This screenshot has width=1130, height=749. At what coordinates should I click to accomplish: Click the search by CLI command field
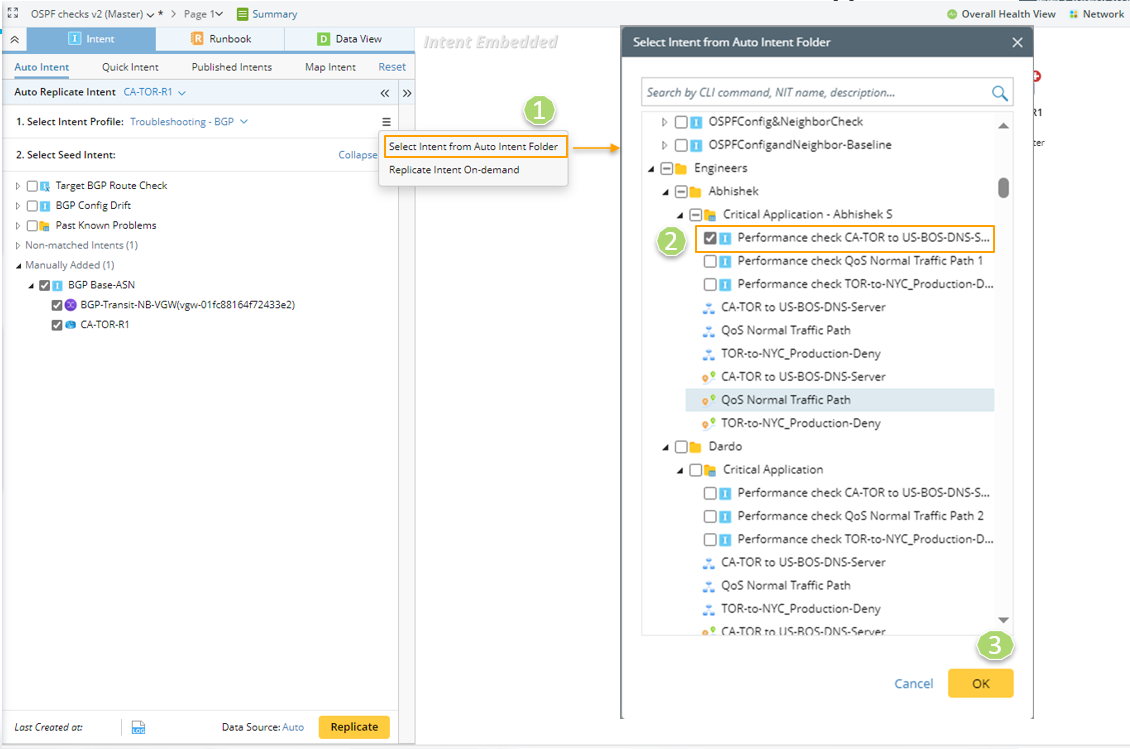pos(815,93)
